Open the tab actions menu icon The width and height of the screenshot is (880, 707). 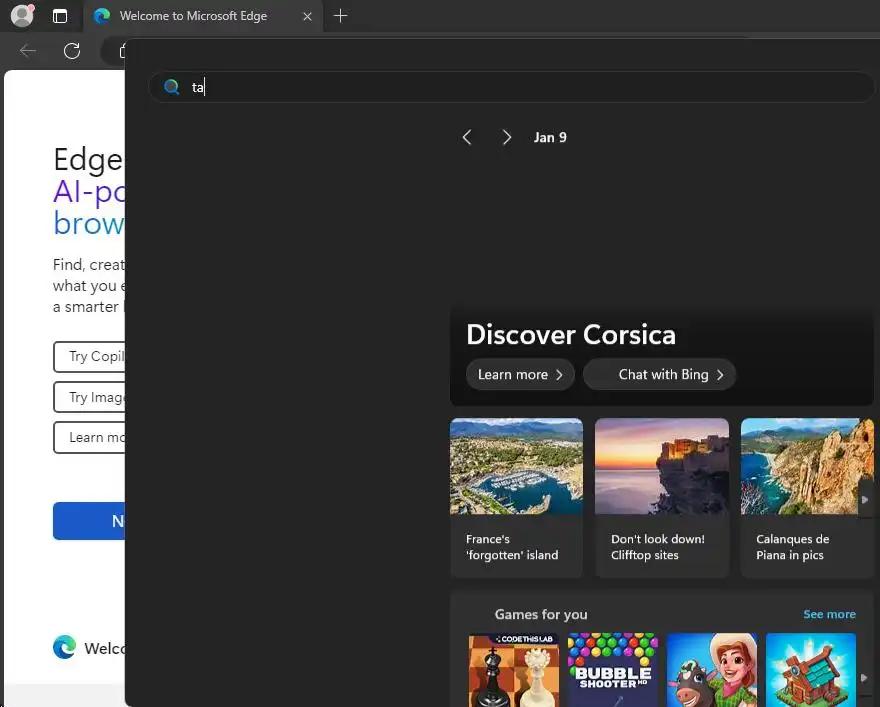coord(59,16)
